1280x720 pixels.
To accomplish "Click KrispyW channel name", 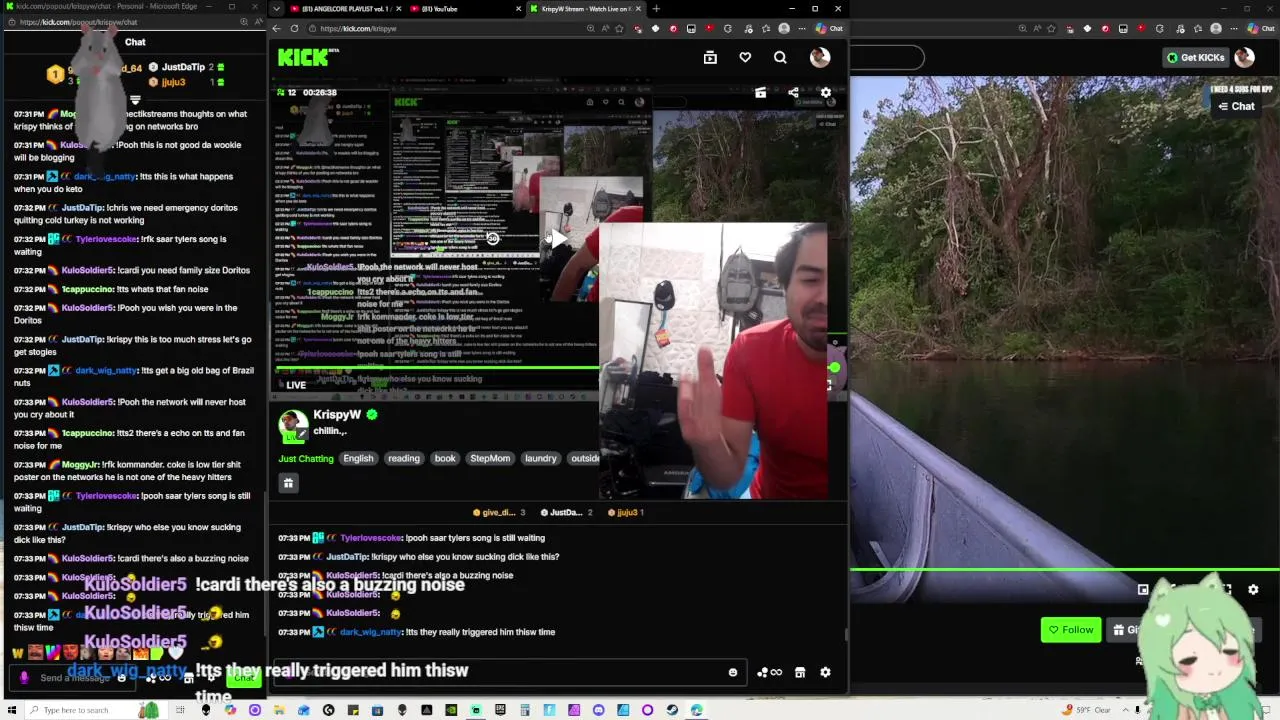I will [x=337, y=415].
